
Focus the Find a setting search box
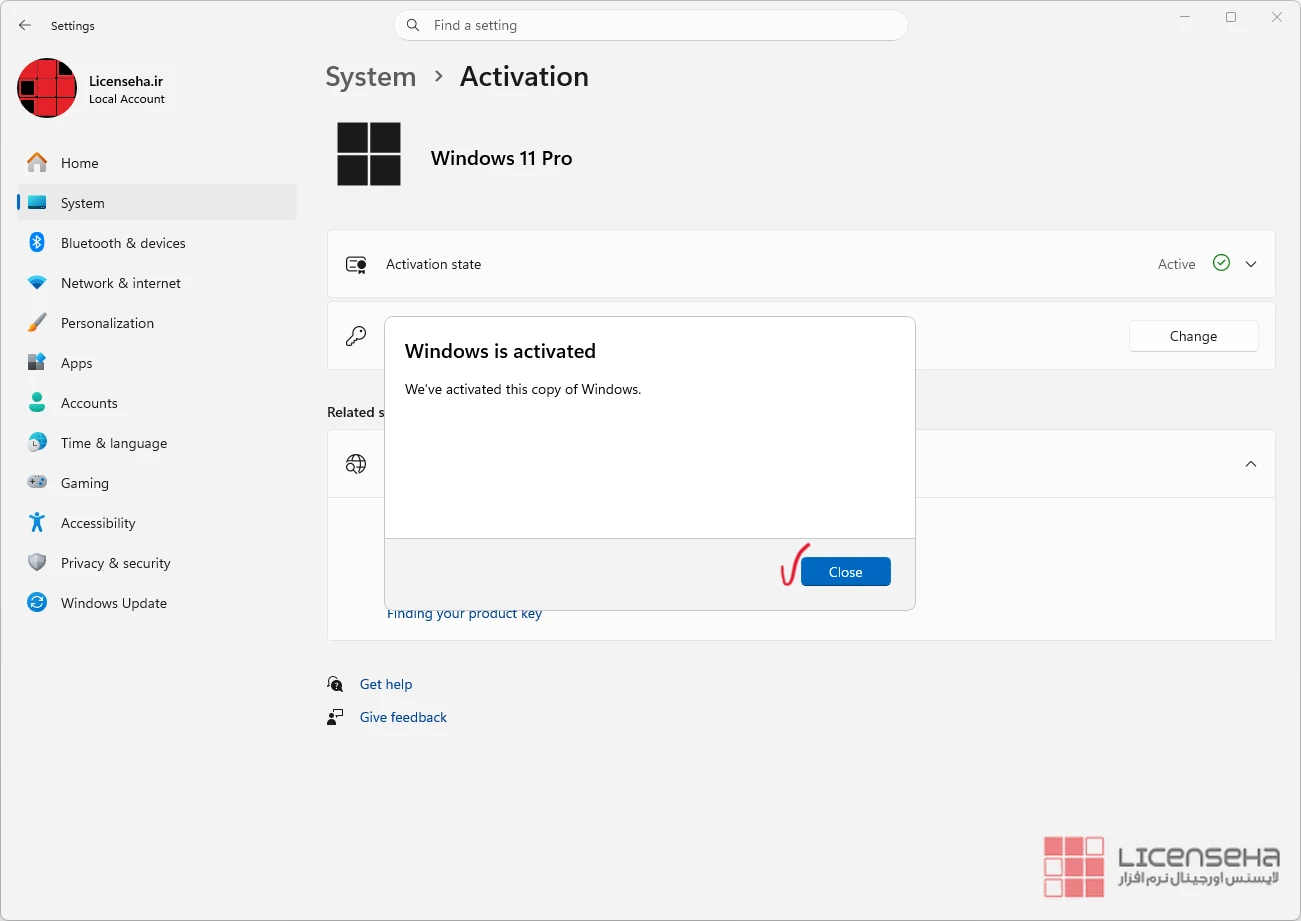[x=650, y=25]
